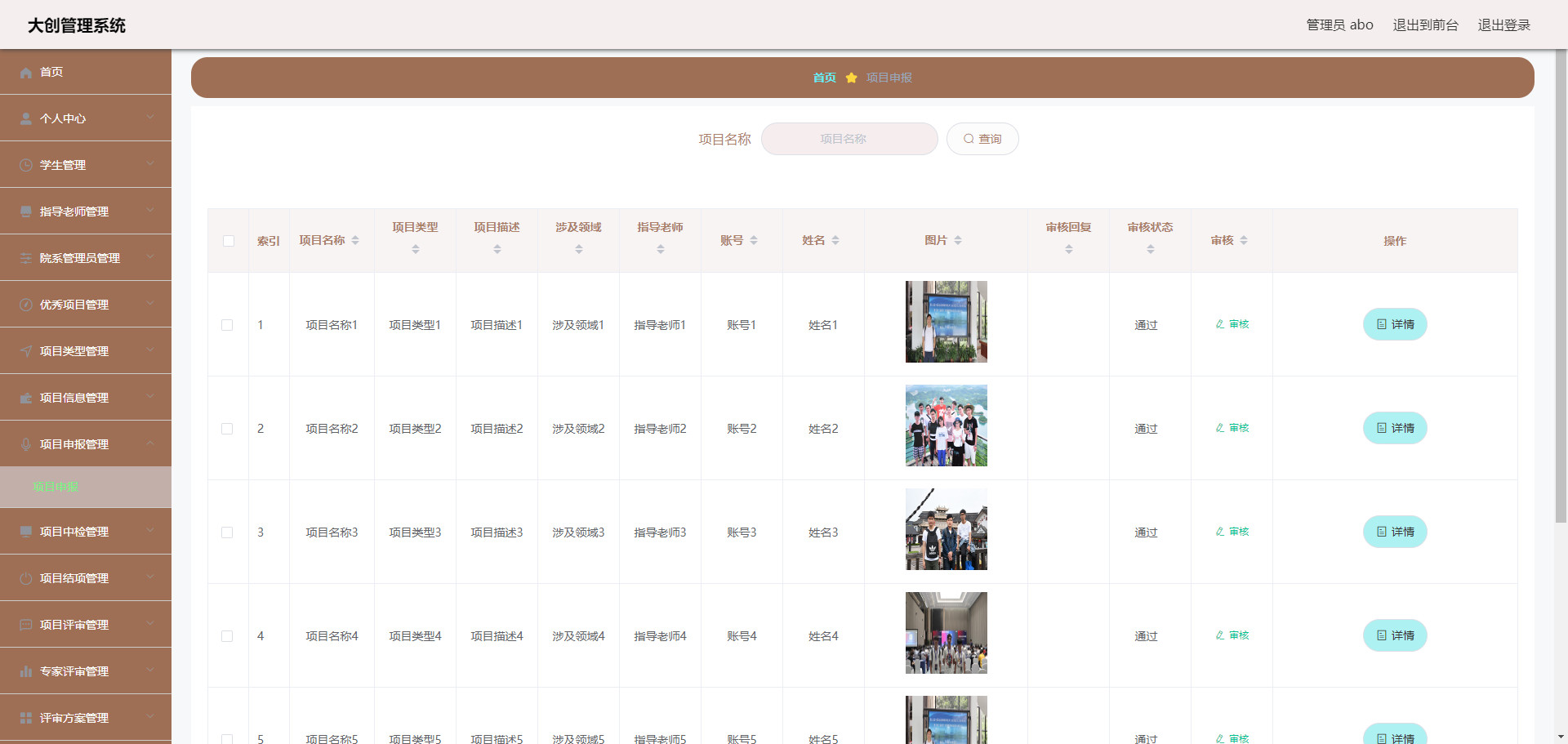Check the checkbox for row 项目名称2

click(227, 429)
